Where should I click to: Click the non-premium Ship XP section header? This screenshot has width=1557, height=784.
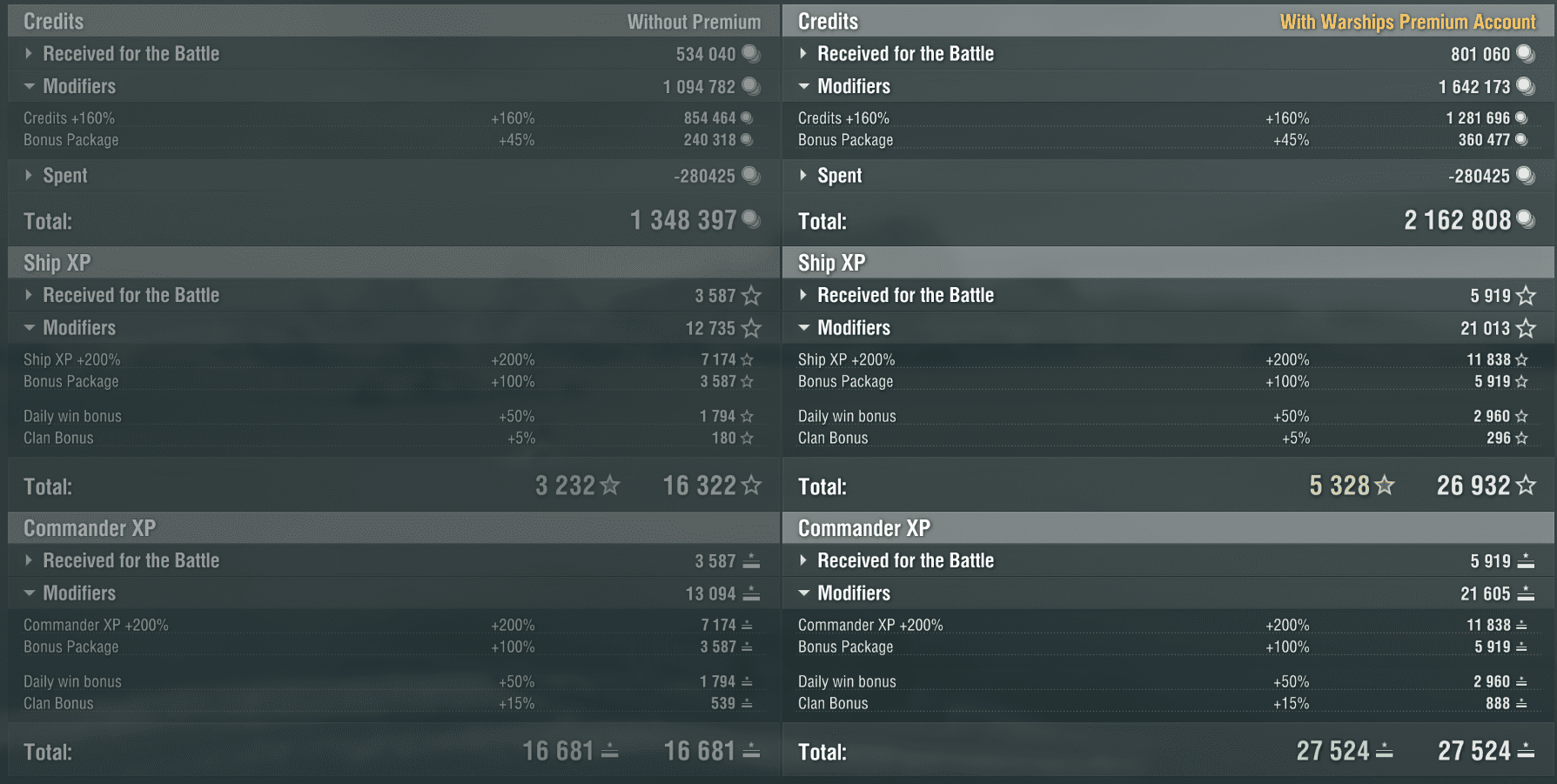coord(57,263)
